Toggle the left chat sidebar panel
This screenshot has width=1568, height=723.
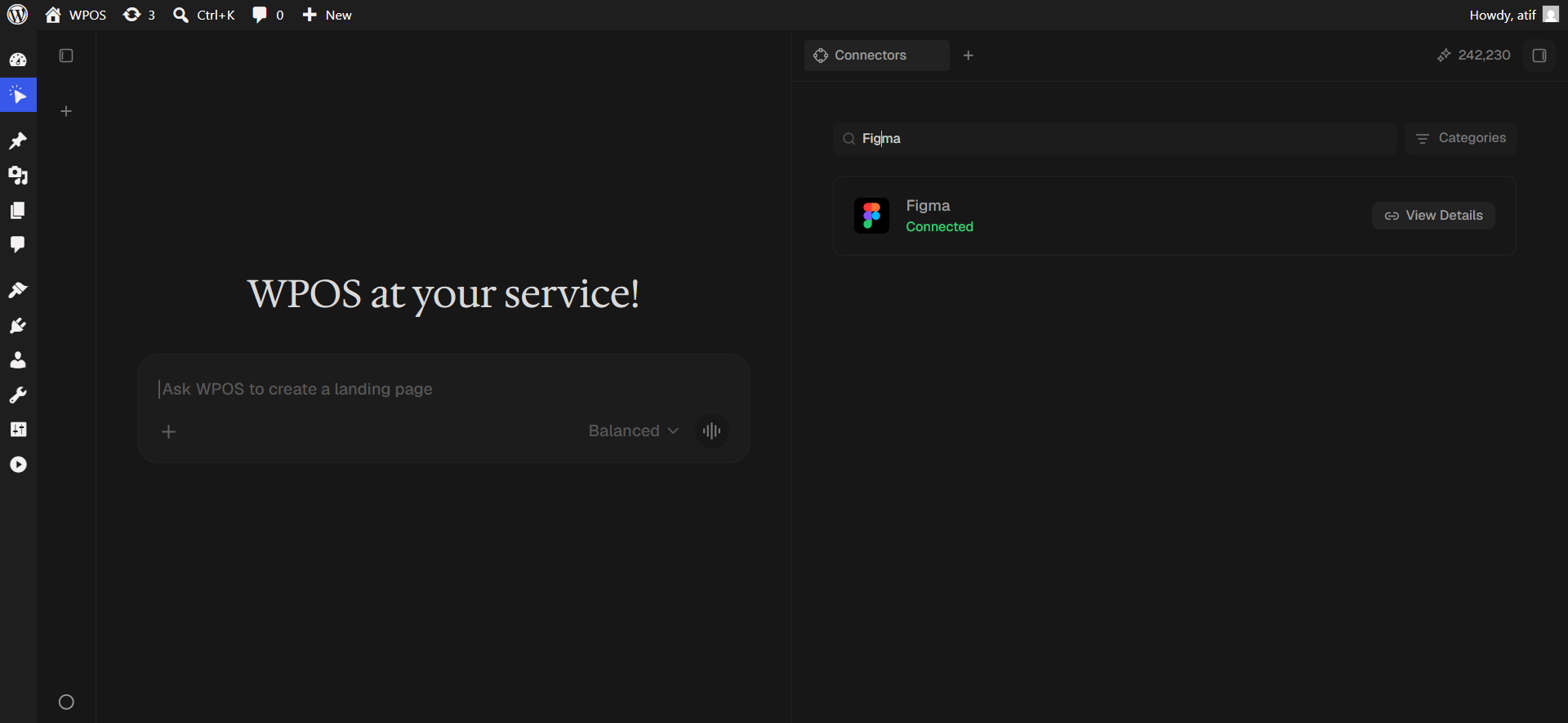click(66, 56)
